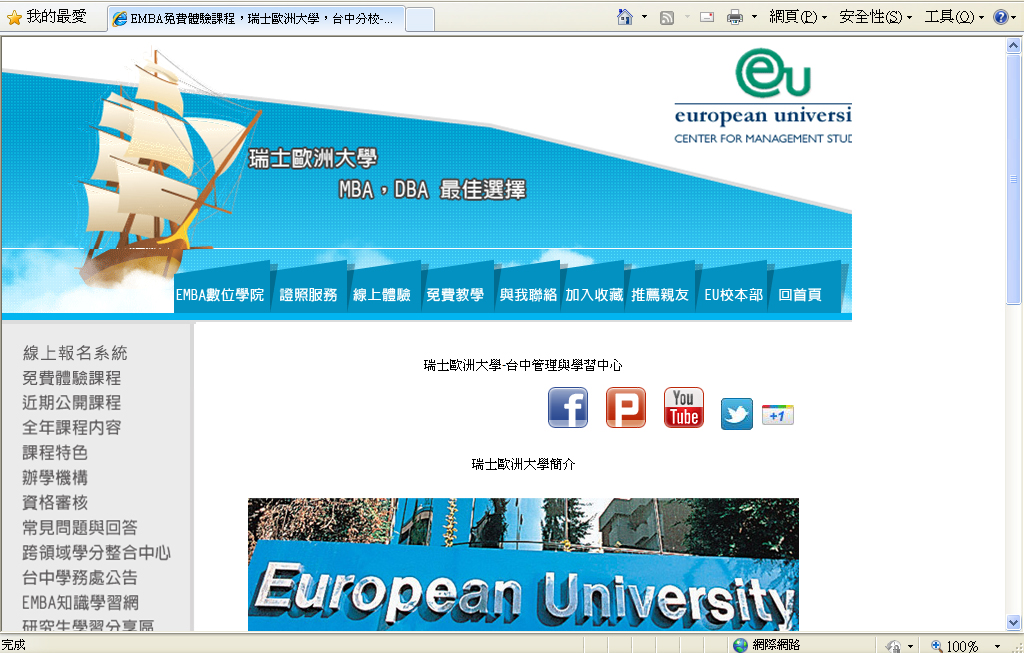Open the Facebook icon link
This screenshot has width=1024, height=653.
[568, 408]
